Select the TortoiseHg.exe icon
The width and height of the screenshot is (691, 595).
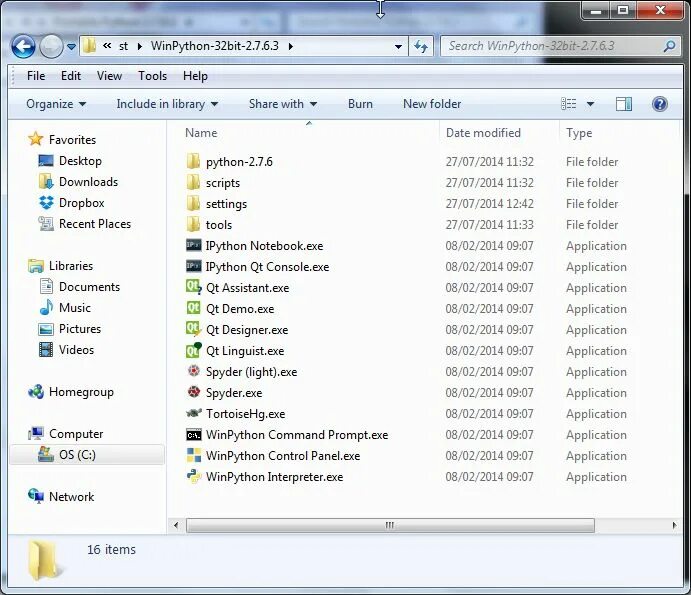pyautogui.click(x=194, y=413)
